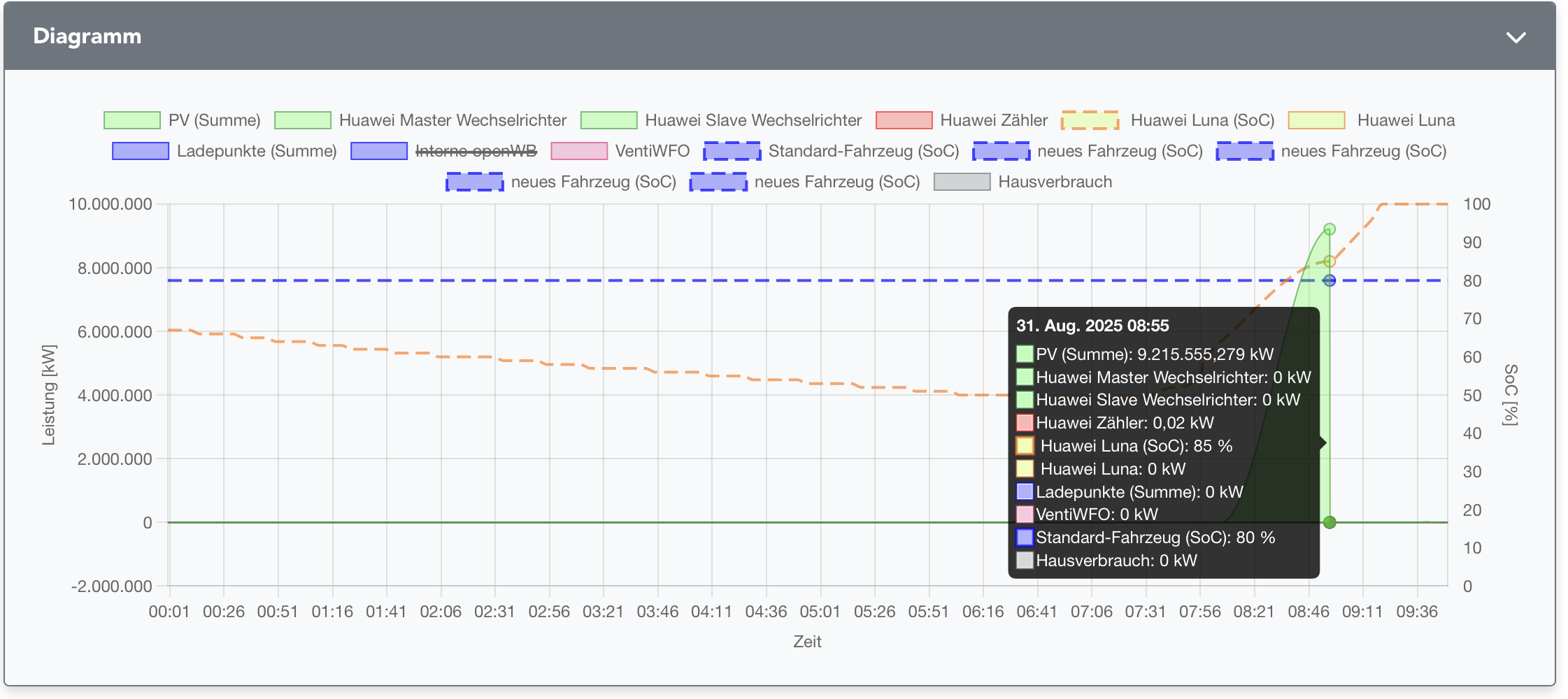The height and width of the screenshot is (699, 1568).
Task: Select orange Huawei Luna SoC data point
Action: tap(1330, 261)
